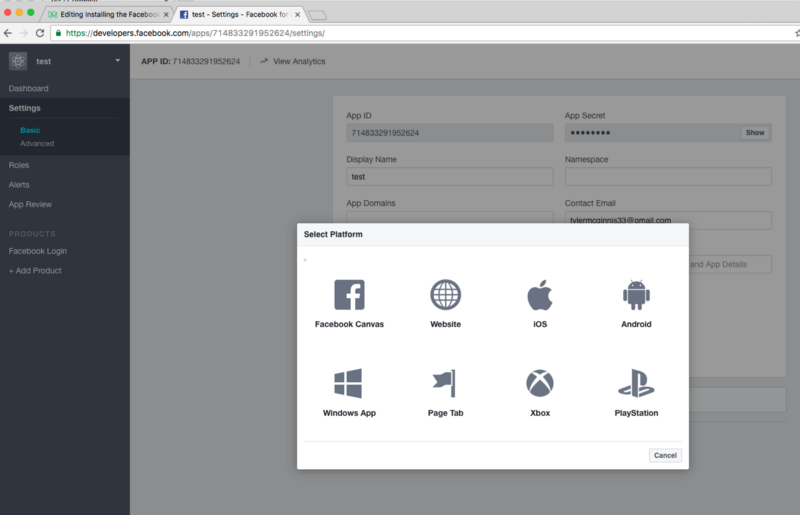Select the Website globe icon
The image size is (800, 515).
pyautogui.click(x=445, y=295)
